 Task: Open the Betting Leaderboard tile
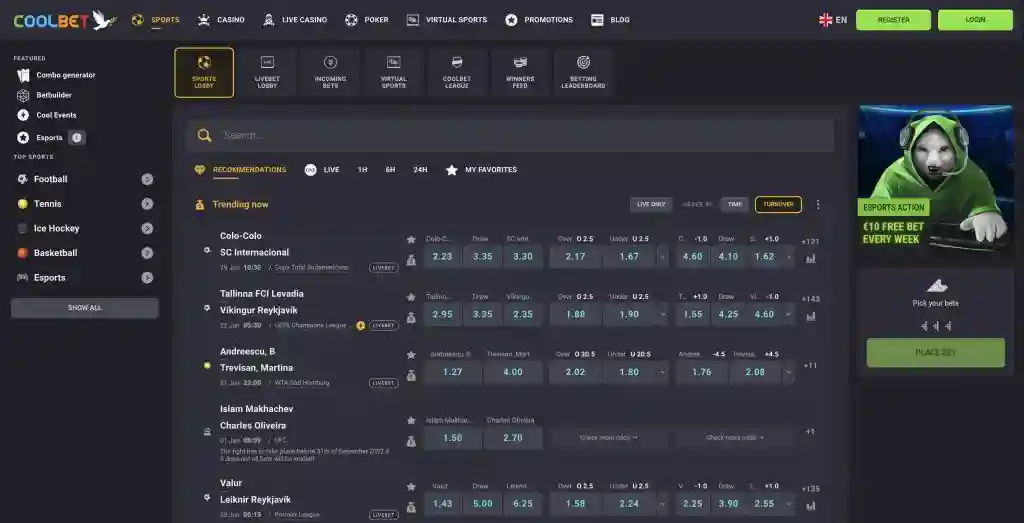point(583,72)
